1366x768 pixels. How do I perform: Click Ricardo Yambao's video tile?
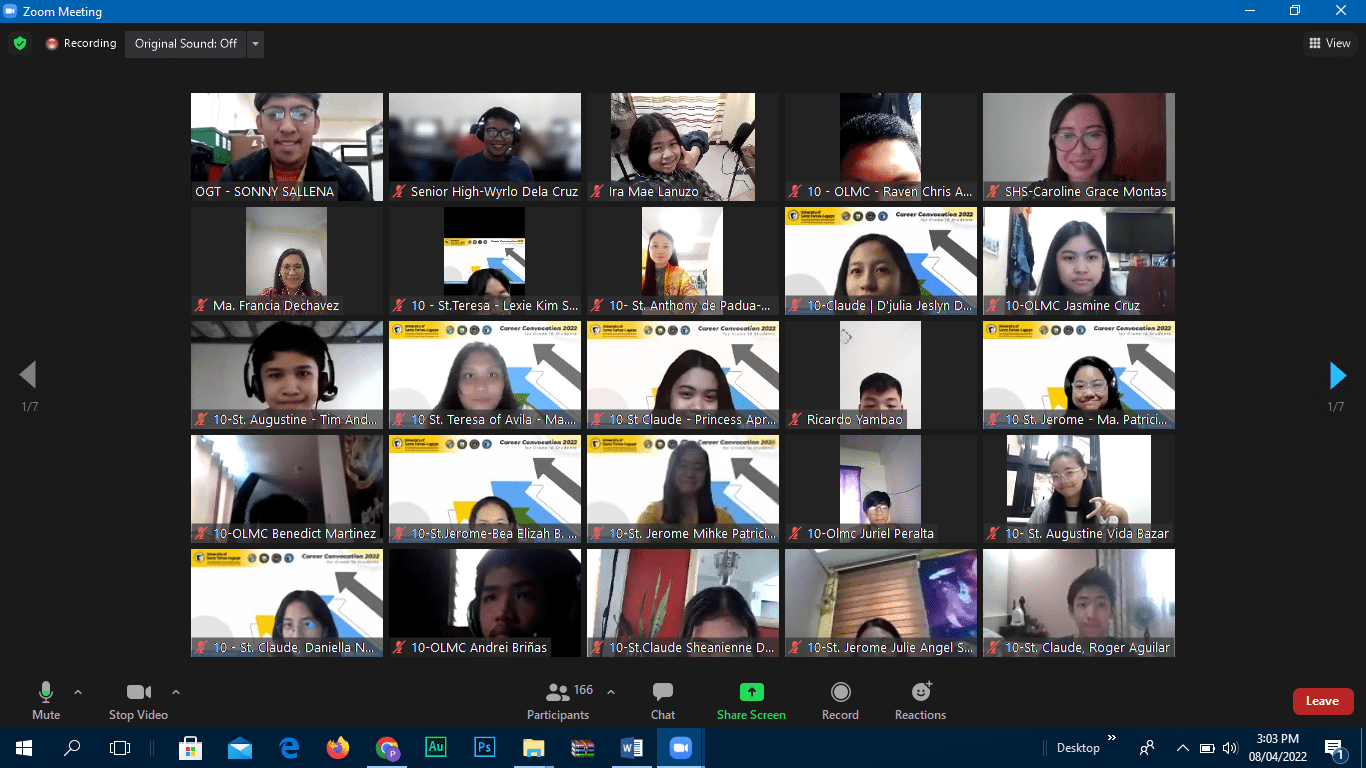880,375
